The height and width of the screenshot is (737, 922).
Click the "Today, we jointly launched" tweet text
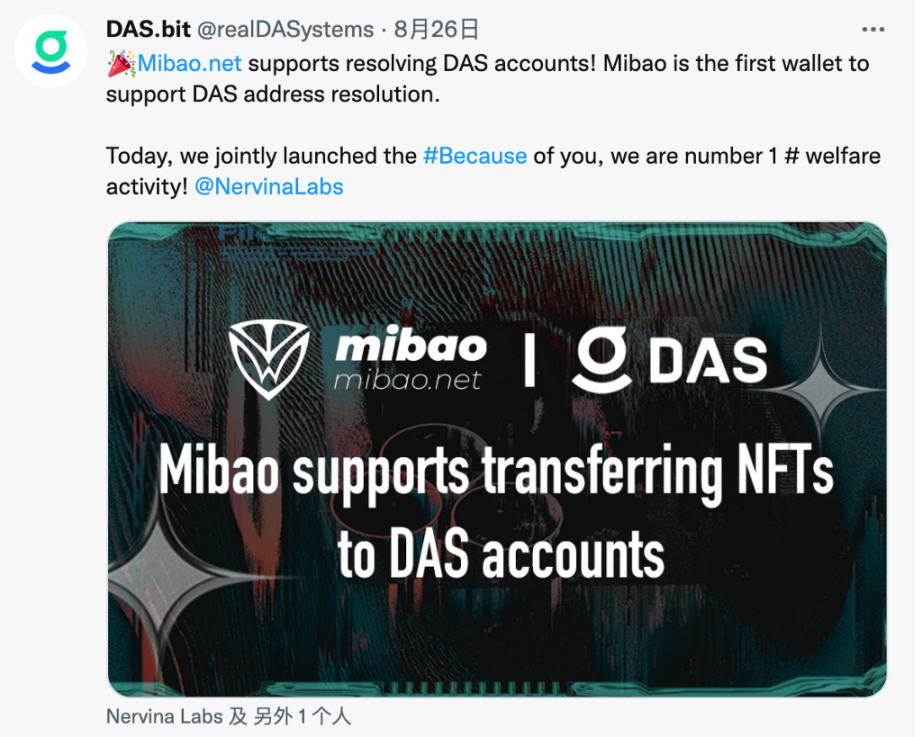click(260, 156)
